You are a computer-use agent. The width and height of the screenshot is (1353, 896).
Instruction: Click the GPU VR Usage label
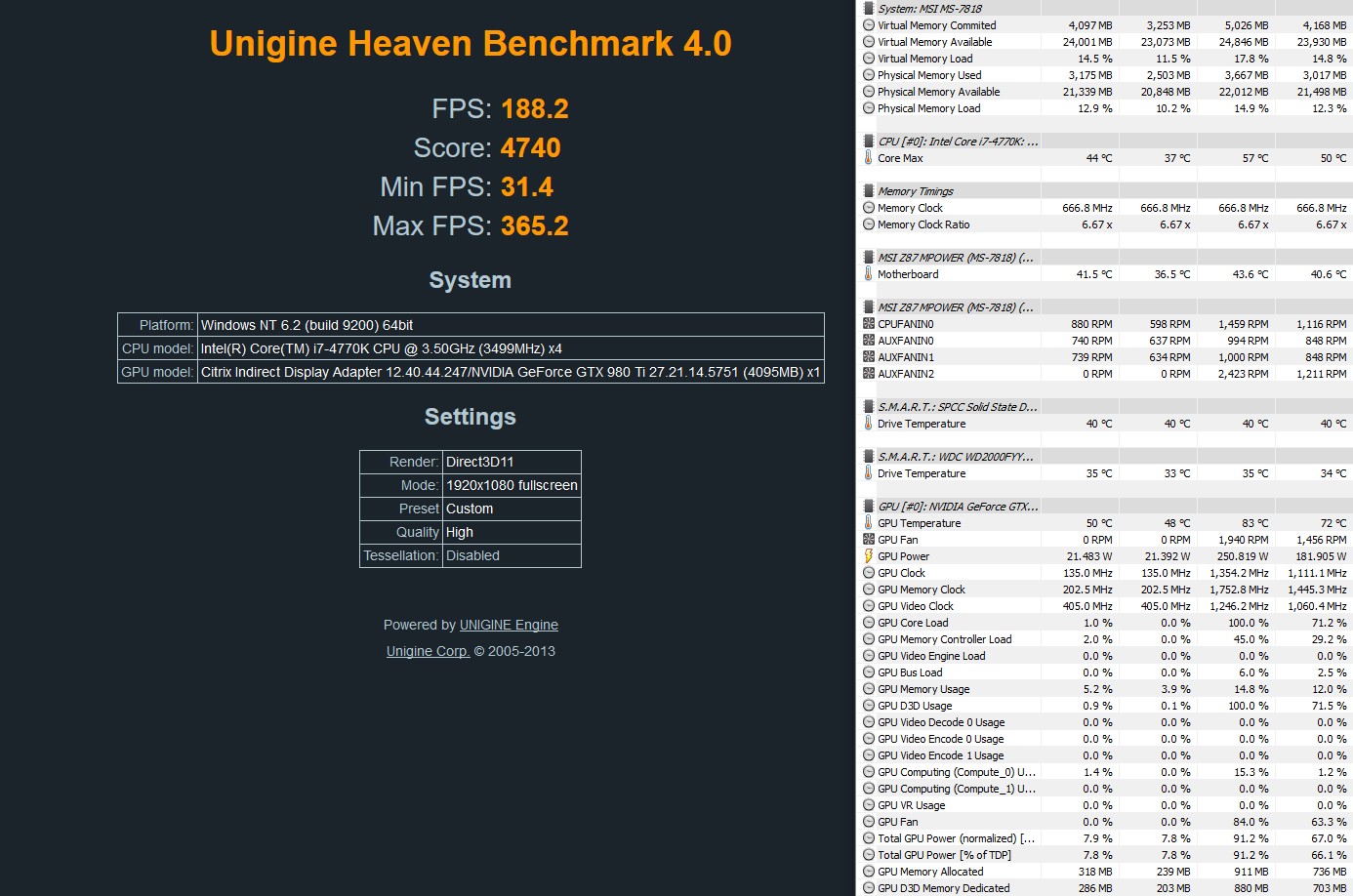pos(911,805)
